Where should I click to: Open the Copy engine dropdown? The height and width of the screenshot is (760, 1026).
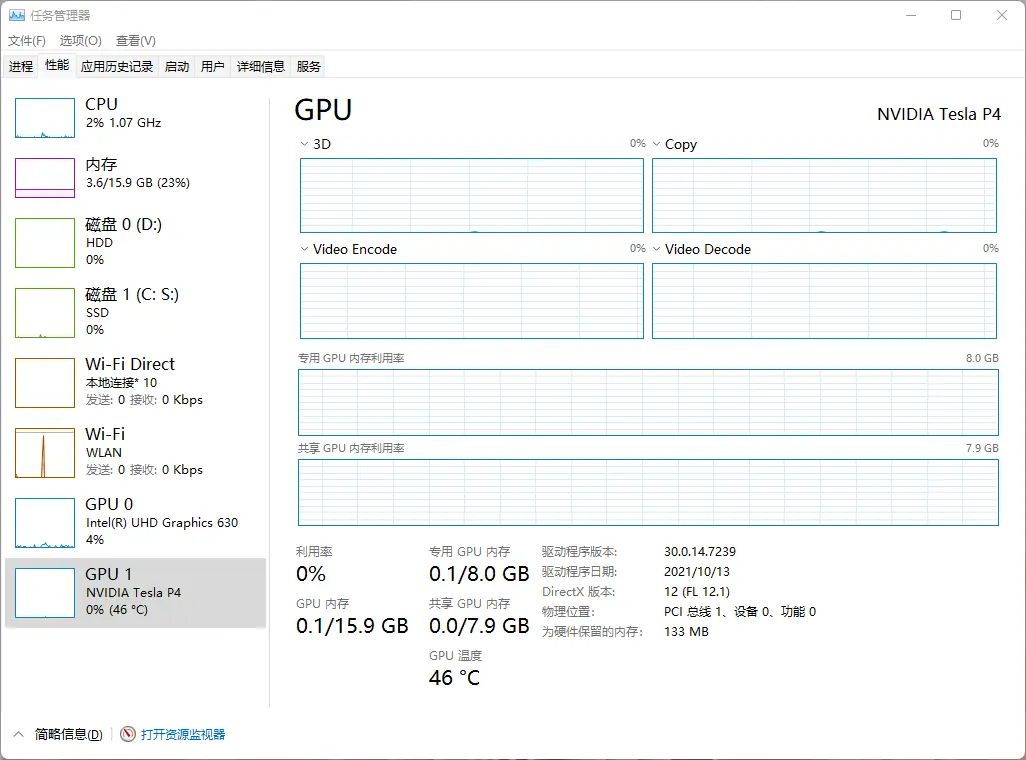[x=657, y=144]
